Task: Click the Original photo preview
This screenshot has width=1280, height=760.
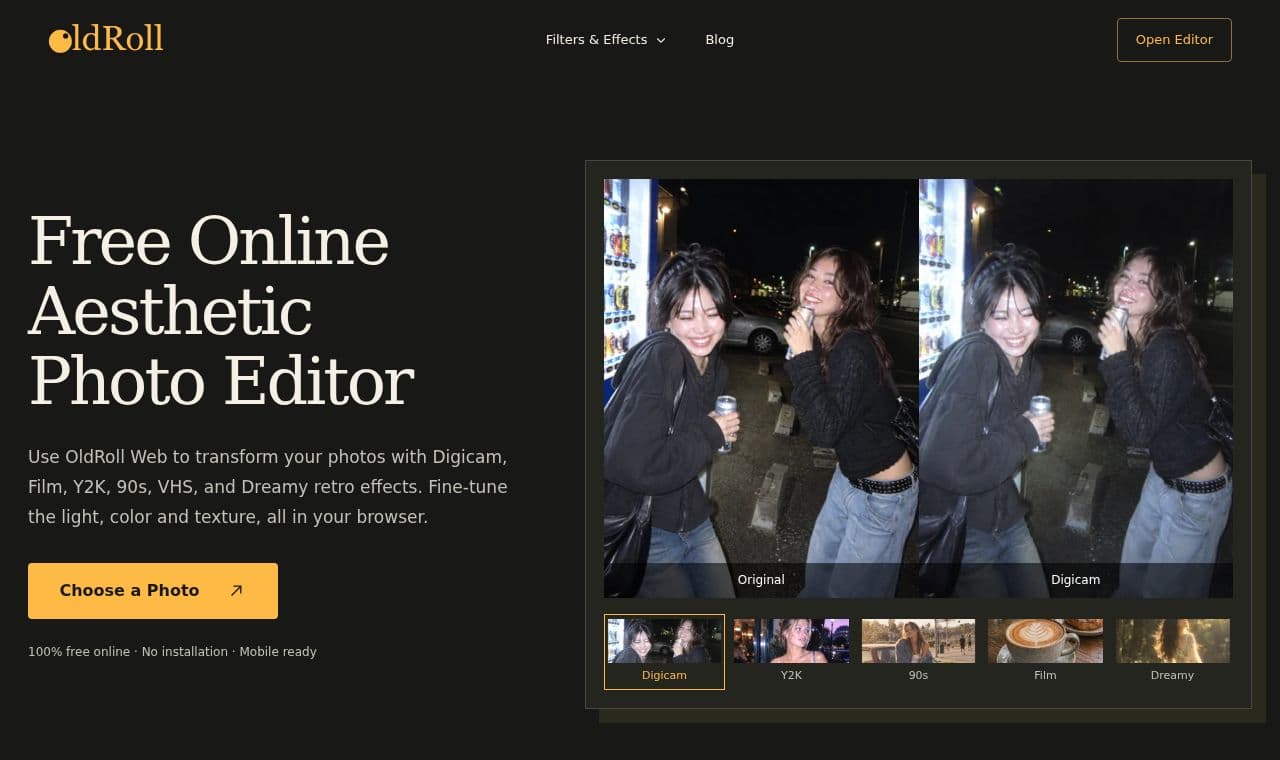Action: point(761,388)
